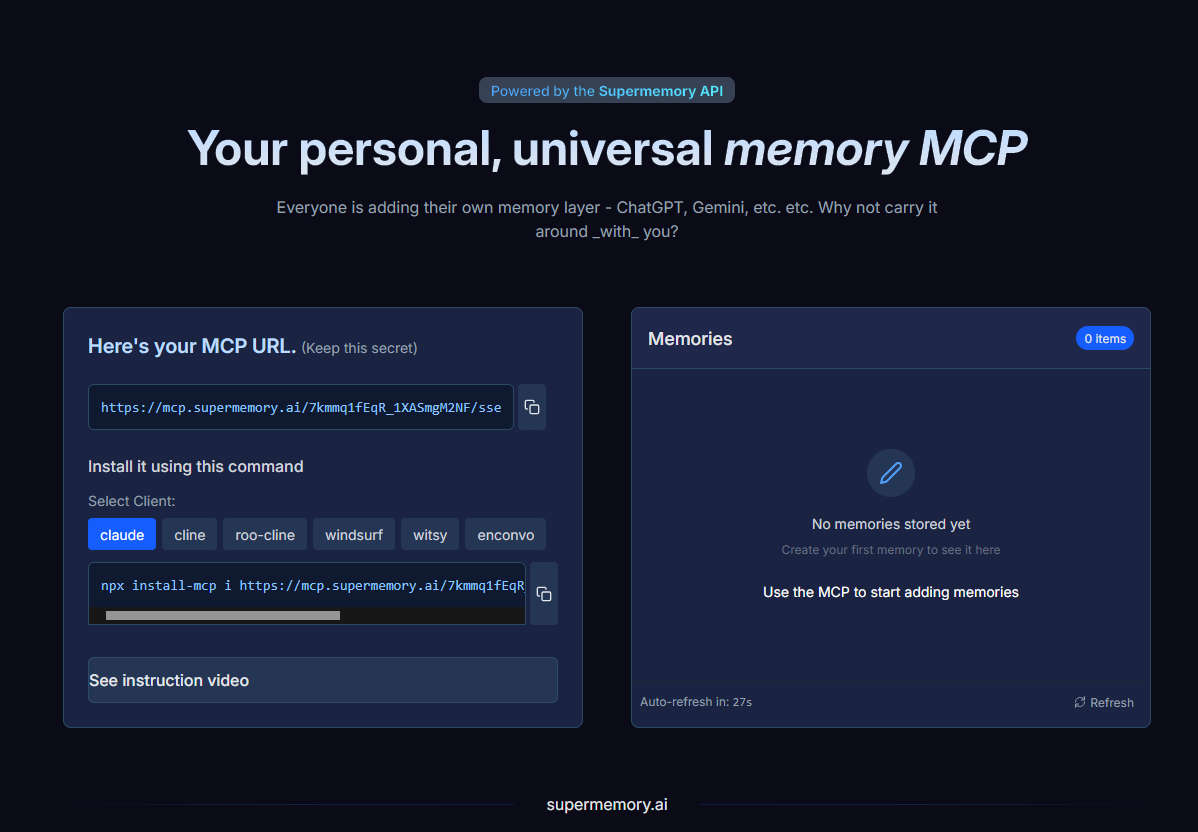Choose the roo-cline client
This screenshot has width=1198, height=832.
pos(265,534)
